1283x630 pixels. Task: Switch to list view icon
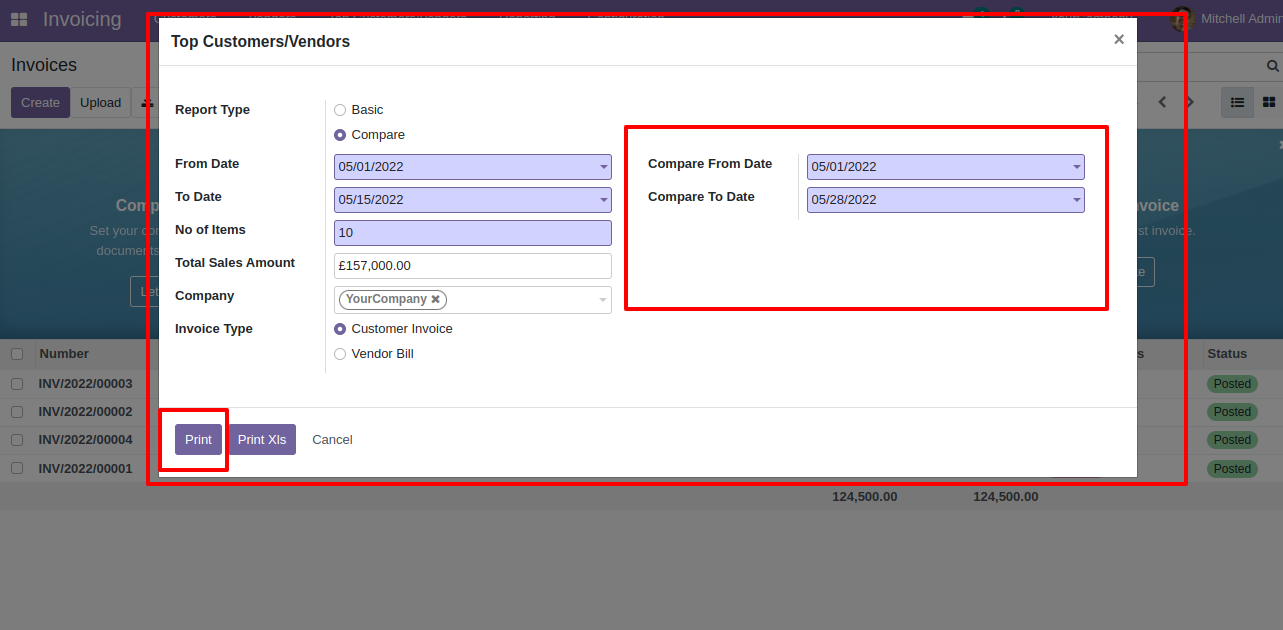click(1237, 102)
